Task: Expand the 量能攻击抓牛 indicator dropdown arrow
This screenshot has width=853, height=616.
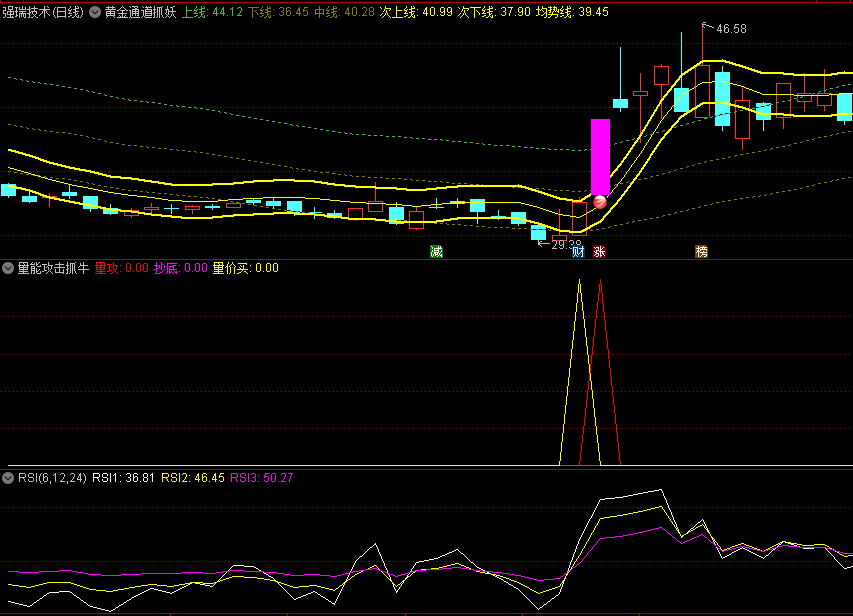Action: click(8, 268)
